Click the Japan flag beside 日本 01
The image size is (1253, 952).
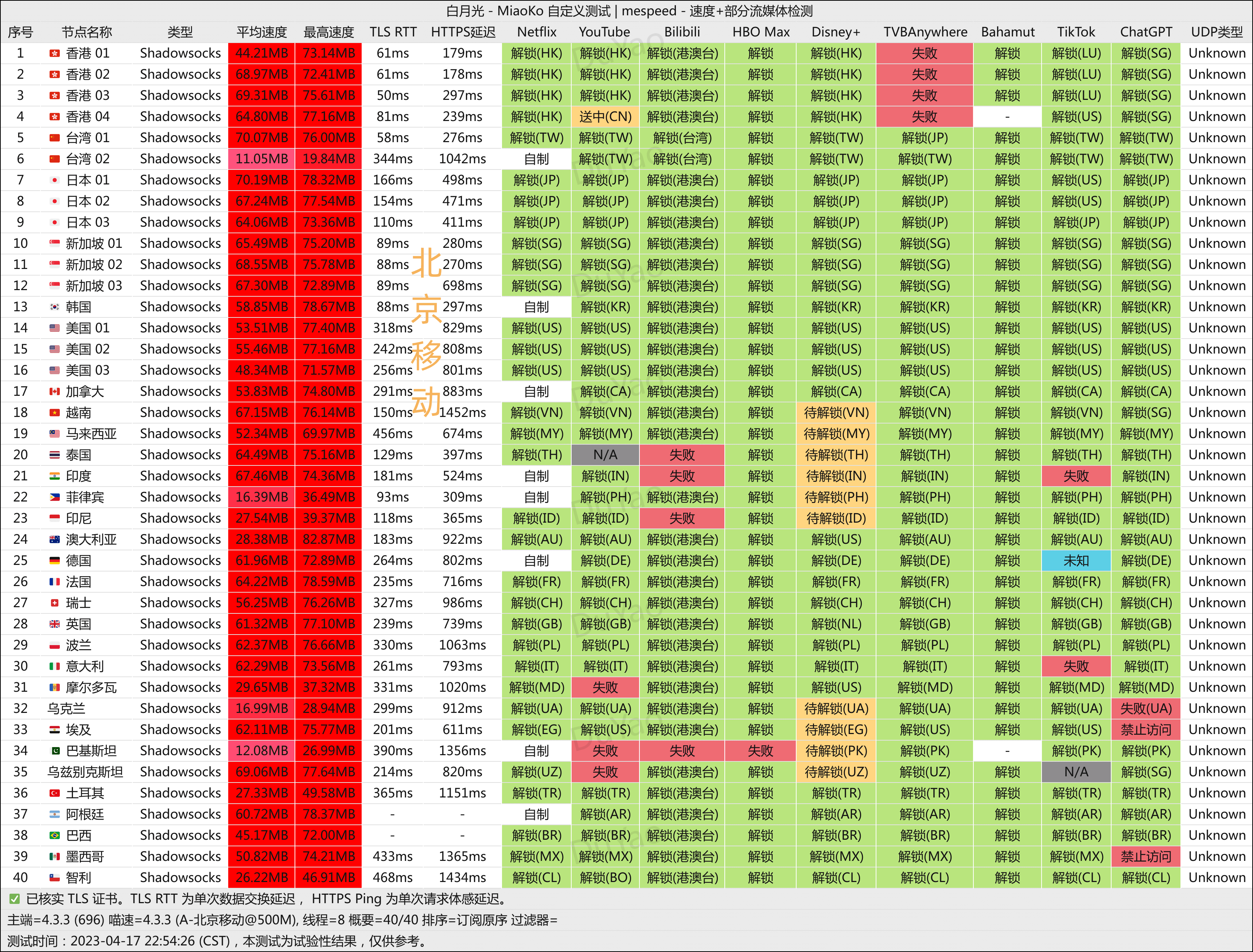54,180
